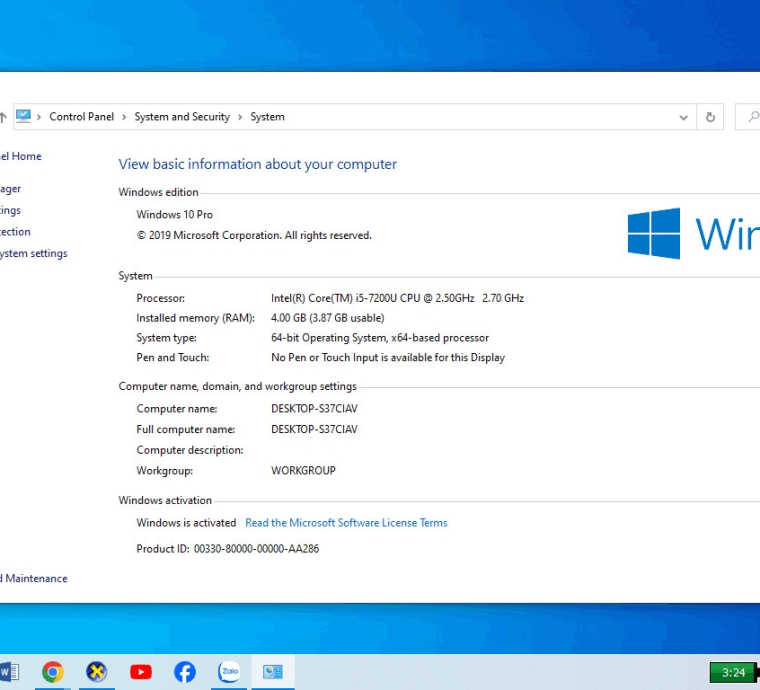The width and height of the screenshot is (760, 690).
Task: Click Workgroup: label
Action: click(164, 470)
